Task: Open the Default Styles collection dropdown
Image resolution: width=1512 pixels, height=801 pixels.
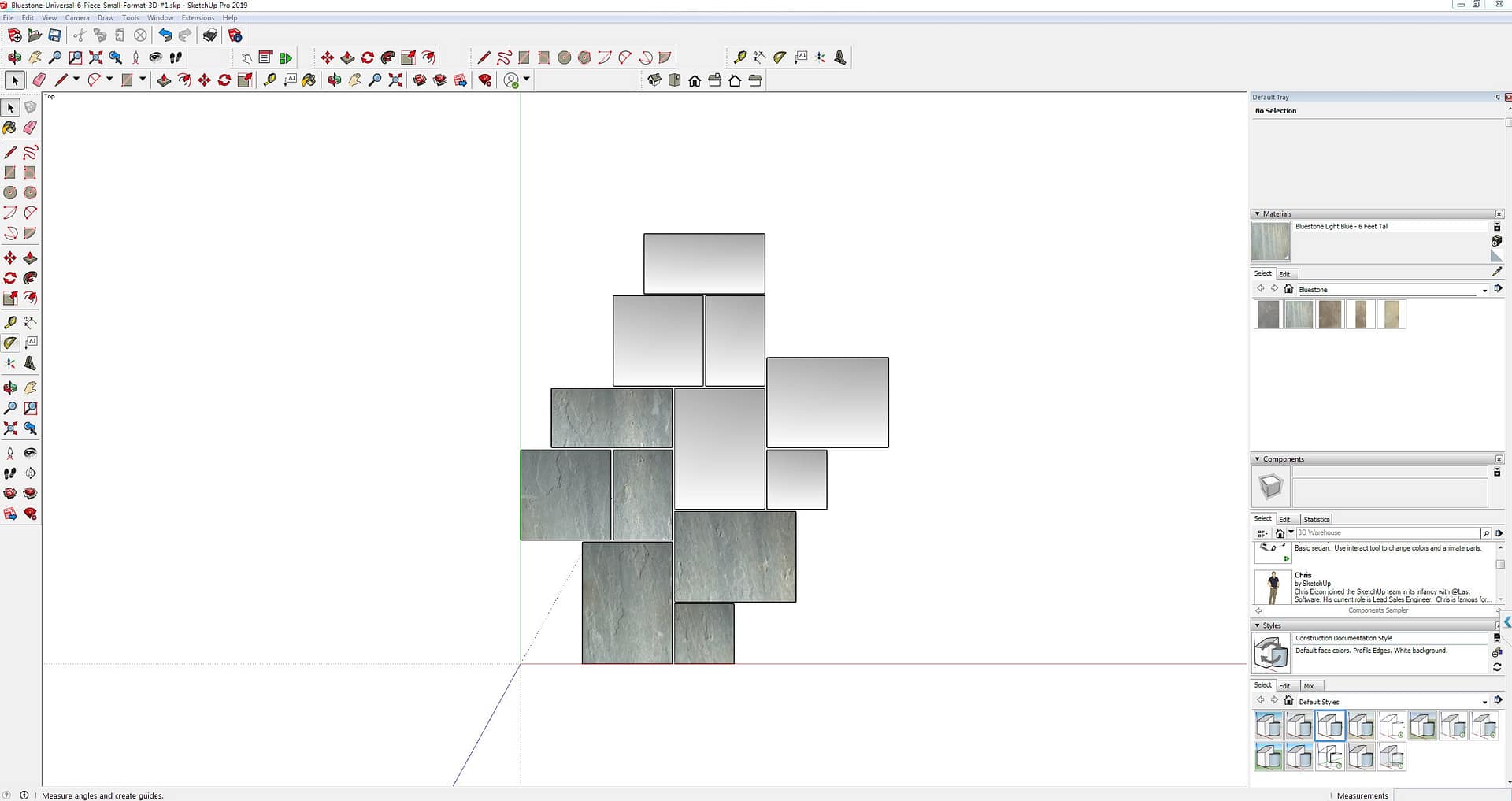Action: (x=1484, y=702)
